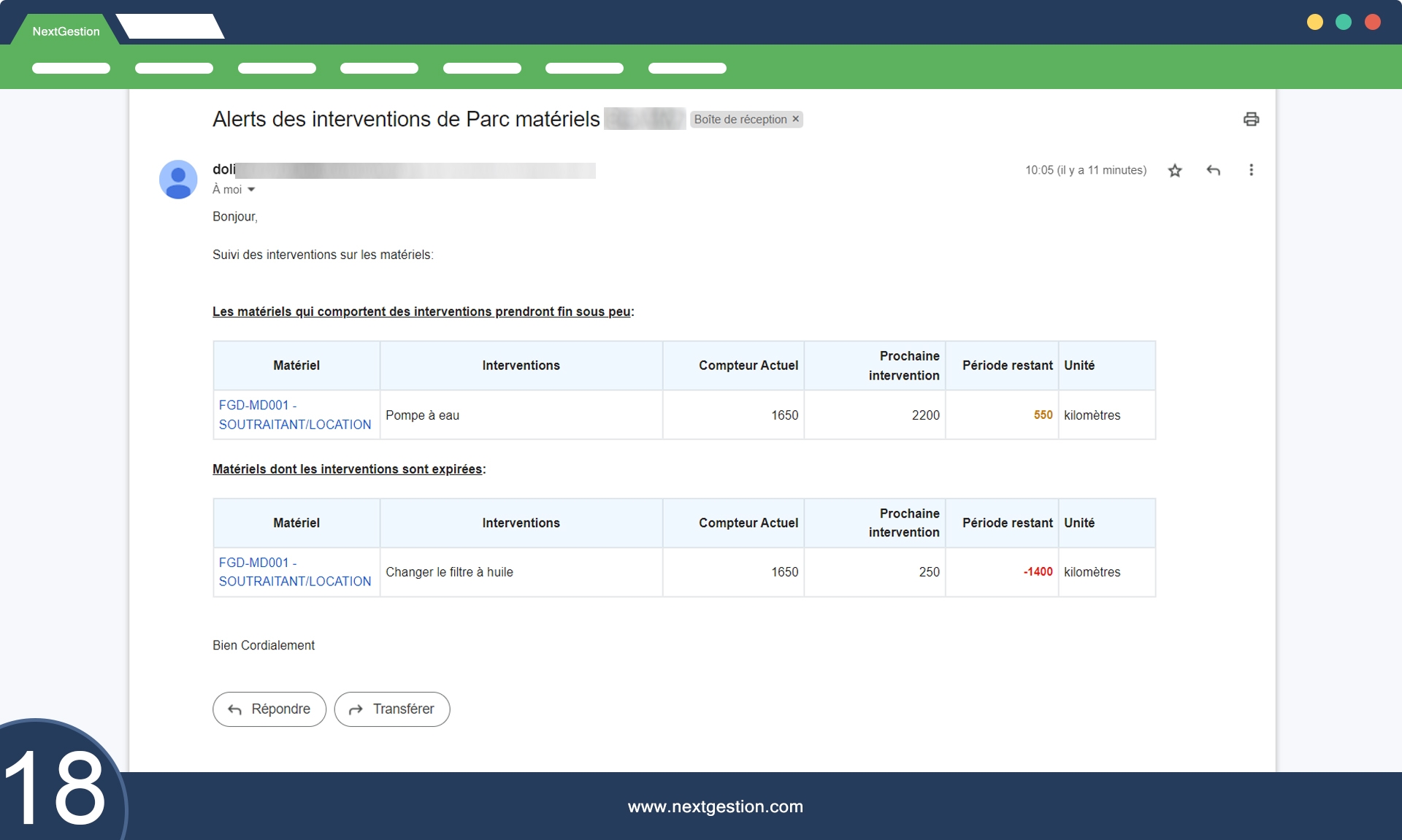Click the first green navigation bar item
Viewport: 1402px width, 840px height.
[x=71, y=69]
